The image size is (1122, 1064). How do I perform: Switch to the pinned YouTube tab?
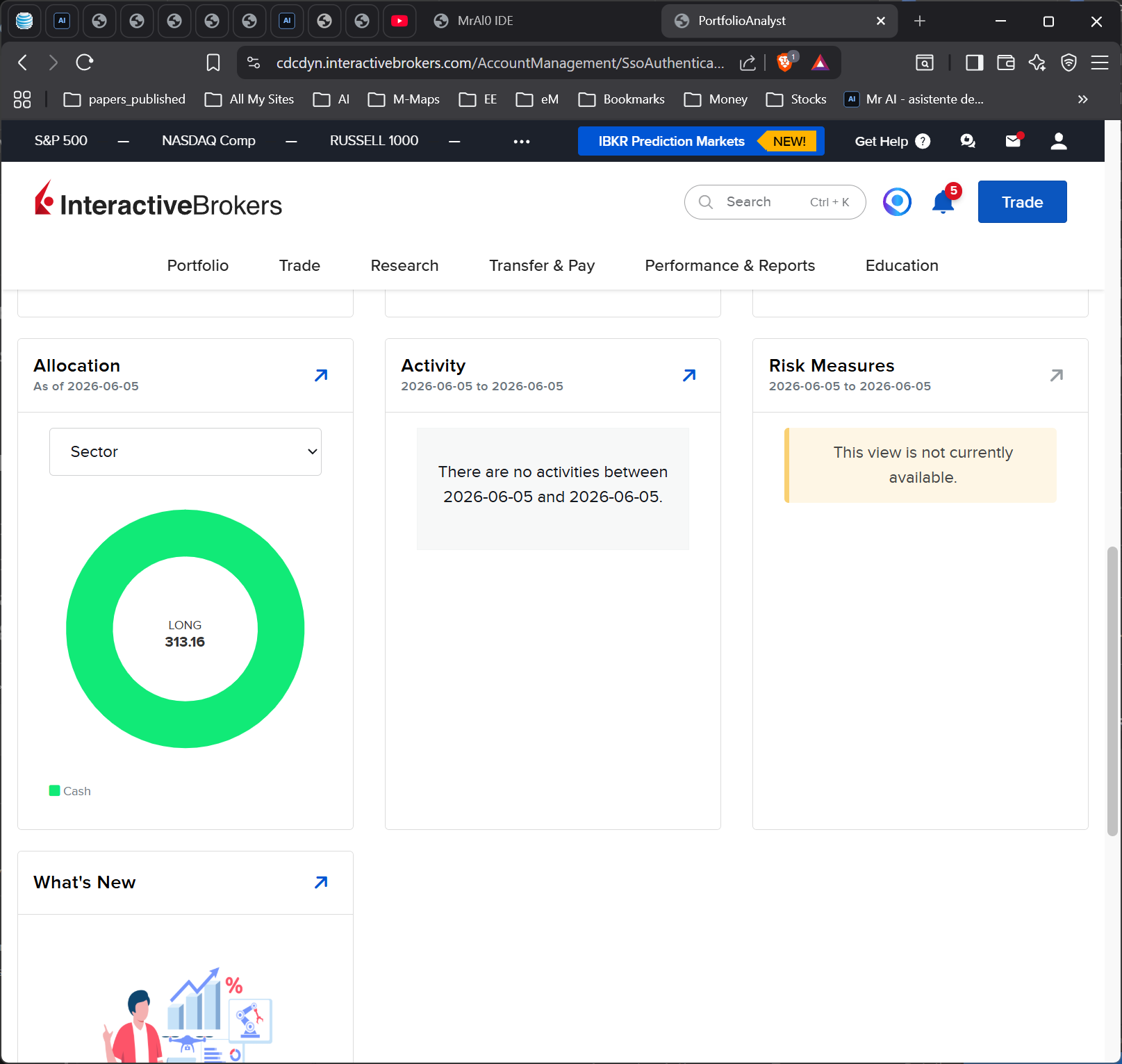[399, 21]
